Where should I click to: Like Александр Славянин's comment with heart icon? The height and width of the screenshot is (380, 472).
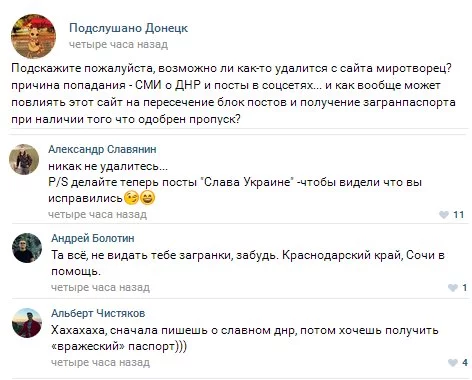(444, 215)
